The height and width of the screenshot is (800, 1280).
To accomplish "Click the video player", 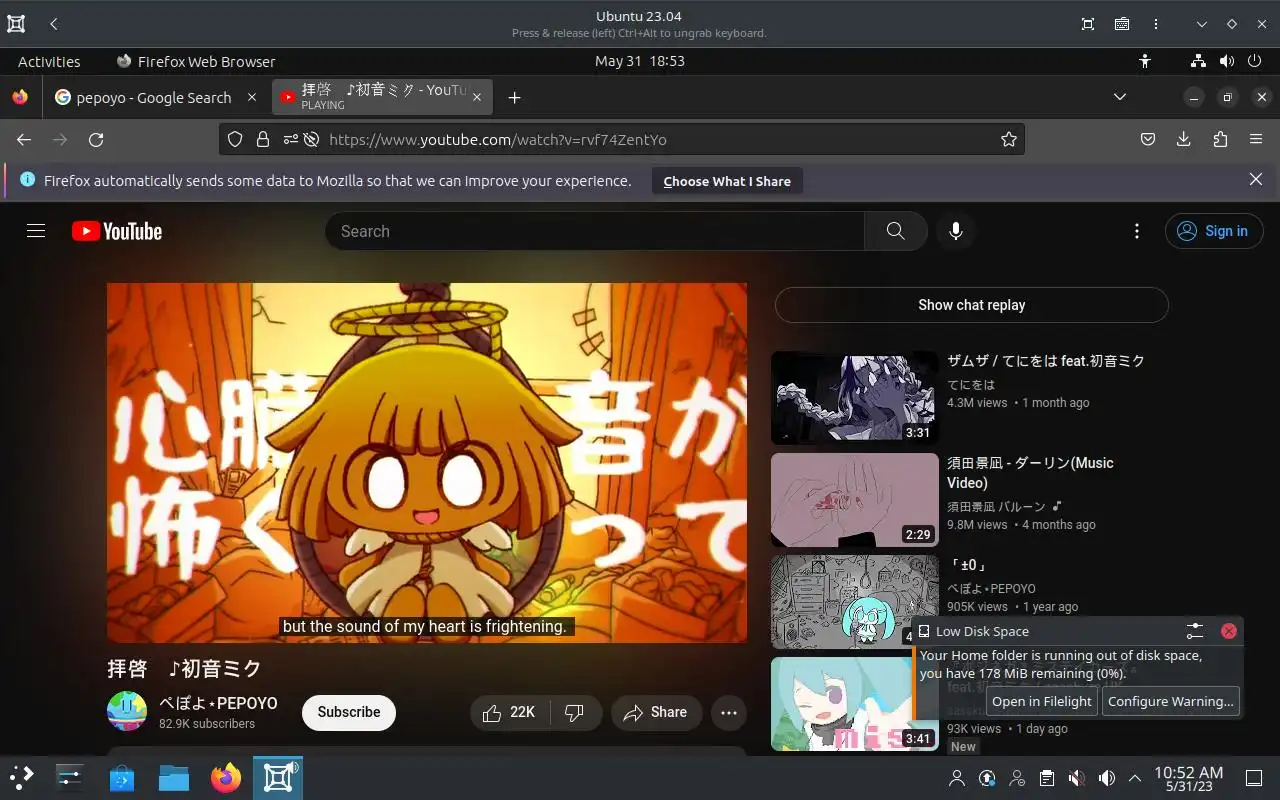I will point(427,463).
